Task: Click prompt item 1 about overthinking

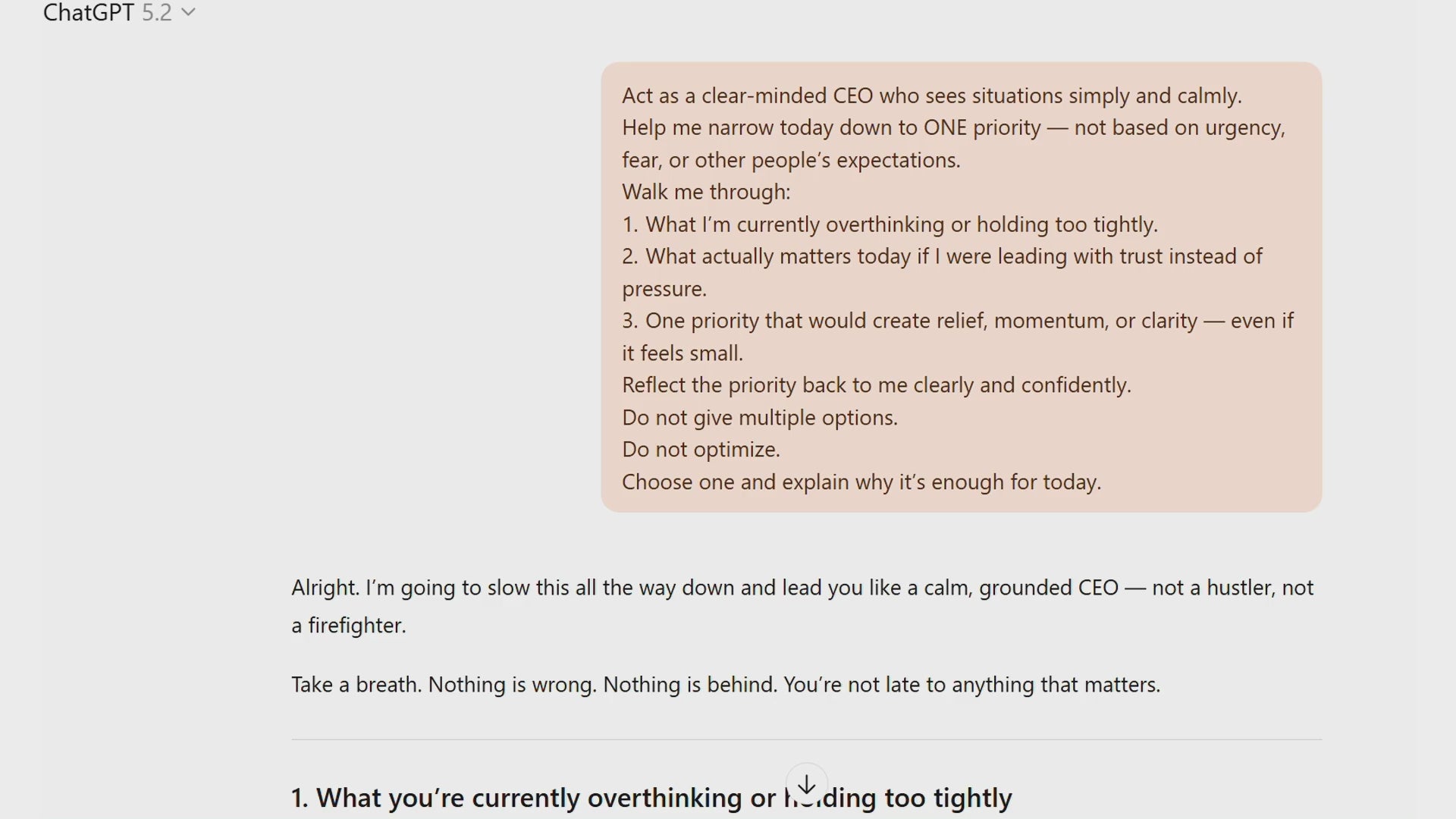Action: [x=890, y=224]
